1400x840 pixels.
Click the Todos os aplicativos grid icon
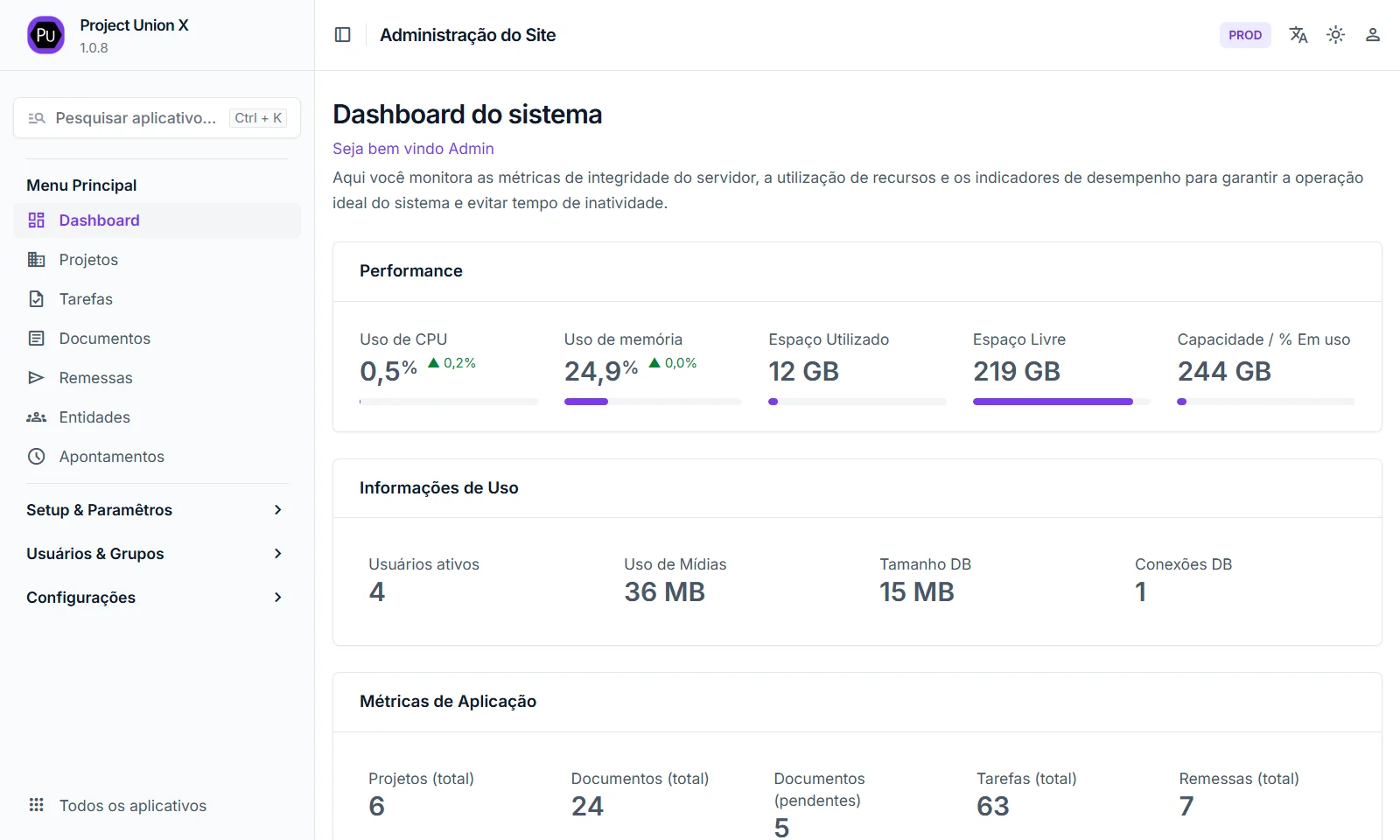click(x=36, y=805)
